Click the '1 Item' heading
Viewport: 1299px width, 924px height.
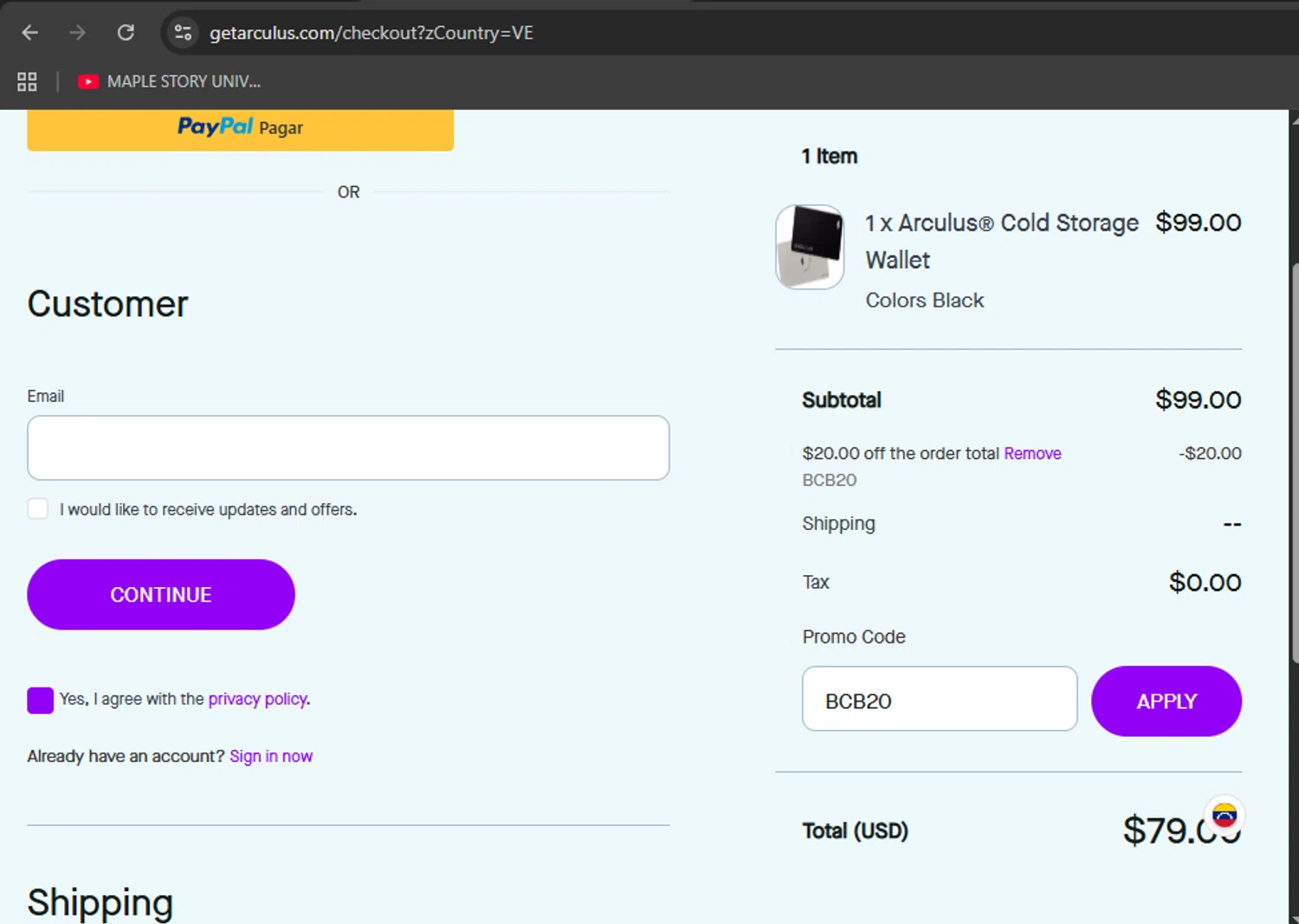[829, 156]
